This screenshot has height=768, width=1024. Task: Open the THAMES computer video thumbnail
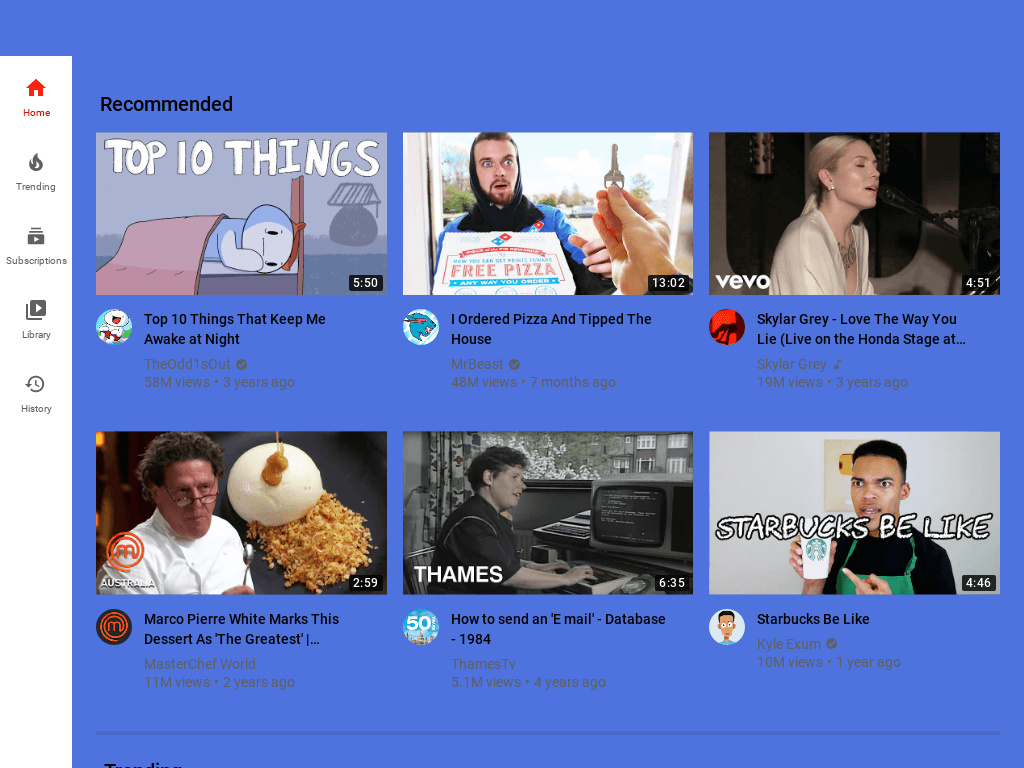point(548,513)
